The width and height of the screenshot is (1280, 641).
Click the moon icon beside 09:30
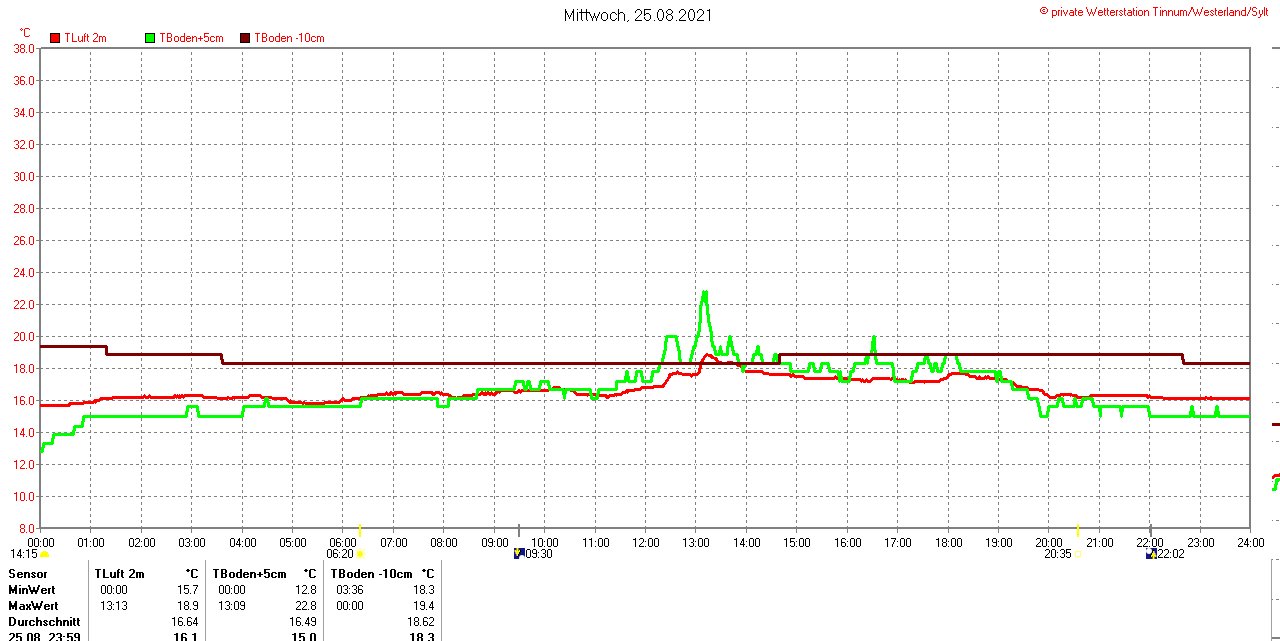518,553
